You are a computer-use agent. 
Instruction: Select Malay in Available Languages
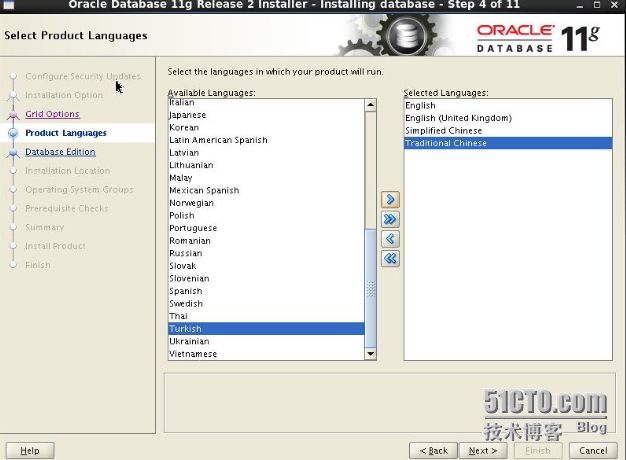[x=266, y=178]
